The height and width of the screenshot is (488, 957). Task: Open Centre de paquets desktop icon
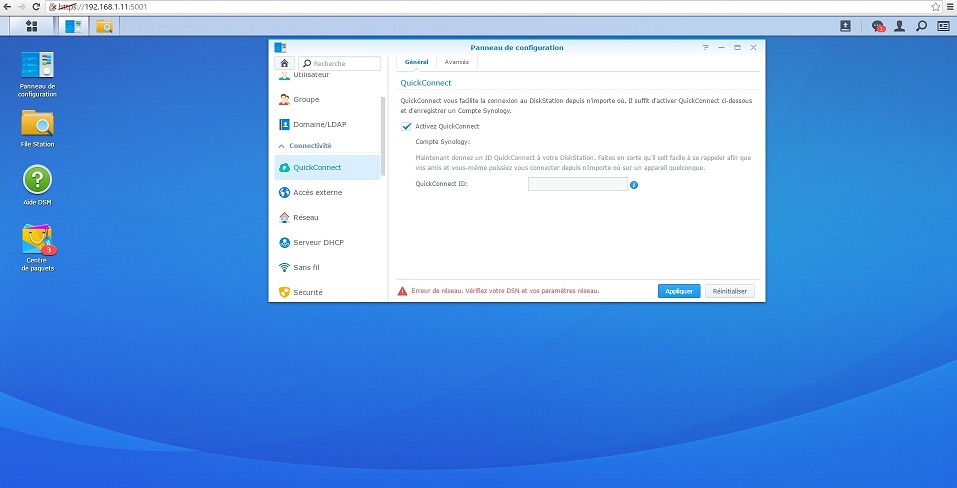[x=37, y=248]
